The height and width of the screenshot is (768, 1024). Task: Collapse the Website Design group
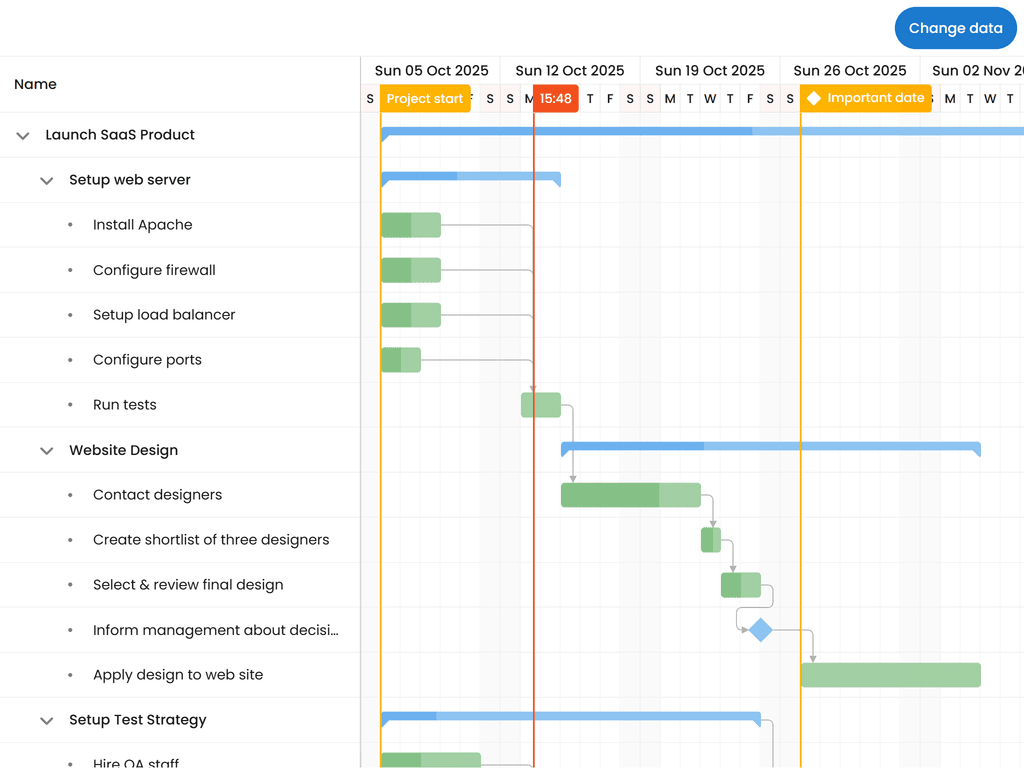click(x=46, y=450)
